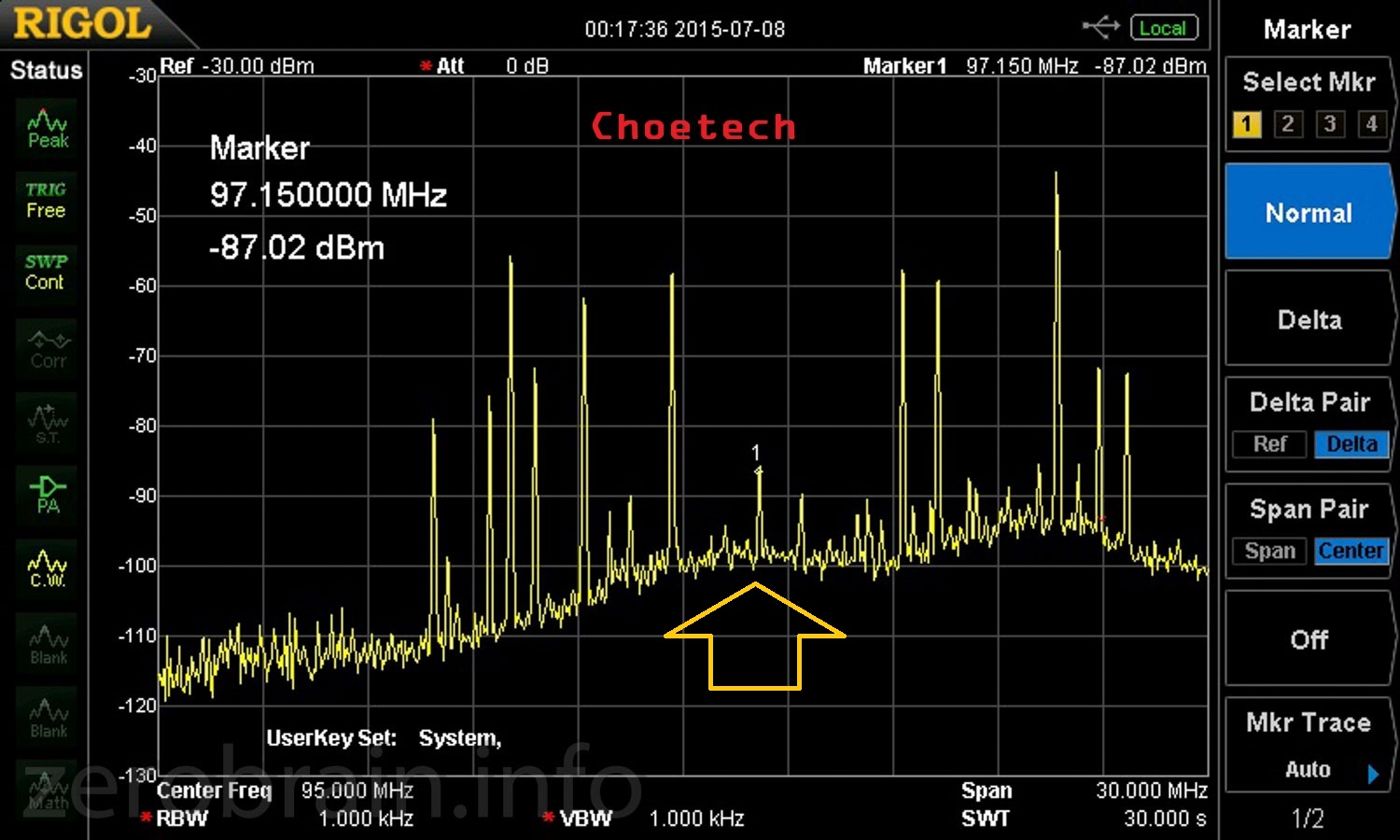Click the large 97.150000 MHz text

pos(329,195)
